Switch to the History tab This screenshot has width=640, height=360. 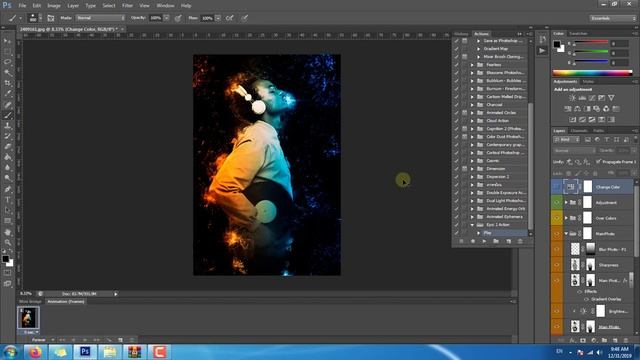[462, 34]
